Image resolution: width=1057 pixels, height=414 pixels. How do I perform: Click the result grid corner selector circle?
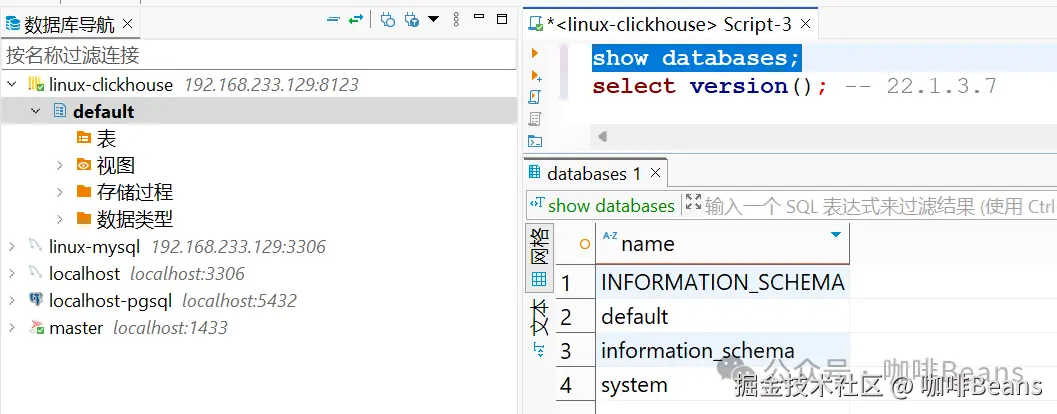(x=584, y=244)
